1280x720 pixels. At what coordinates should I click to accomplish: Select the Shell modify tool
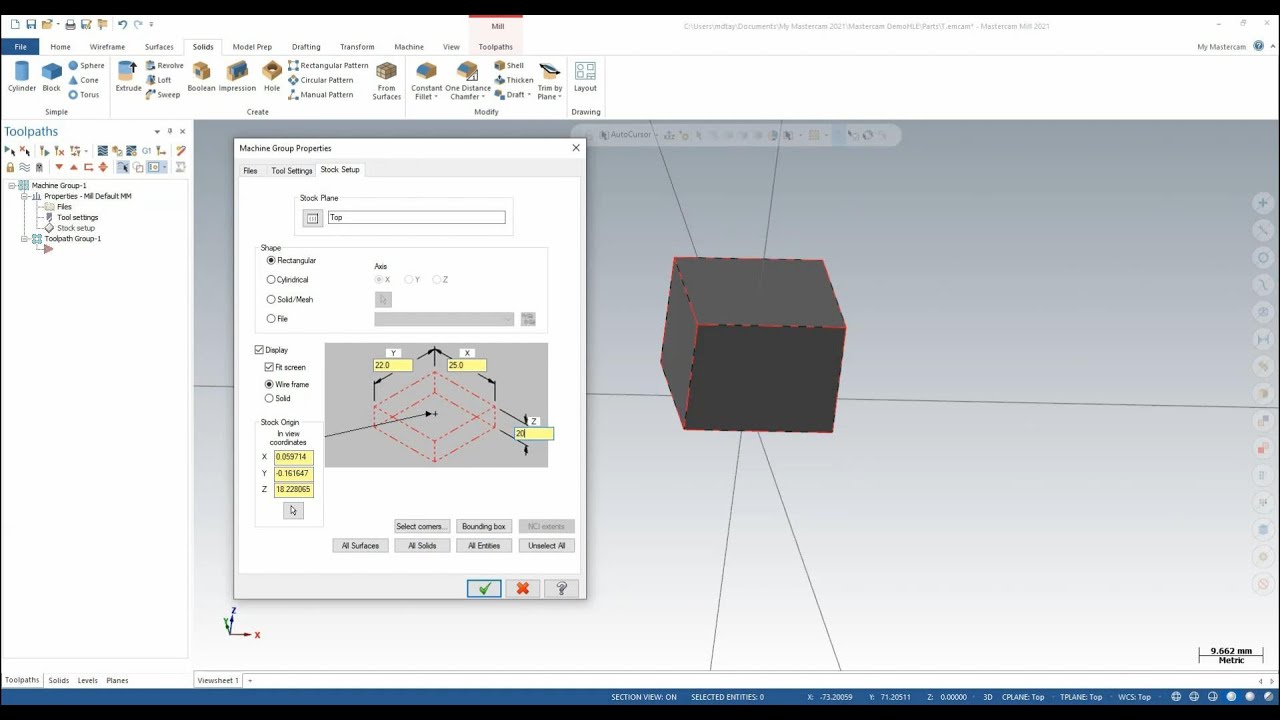point(509,66)
